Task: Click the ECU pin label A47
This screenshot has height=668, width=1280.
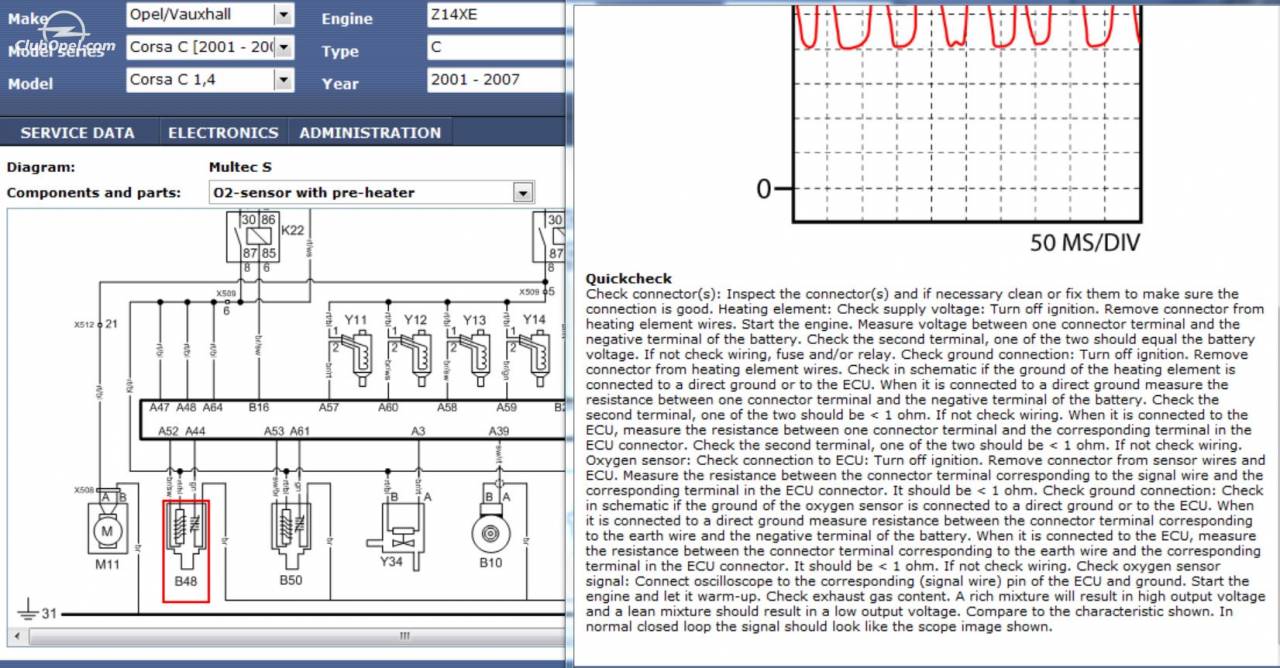Action: [160, 408]
